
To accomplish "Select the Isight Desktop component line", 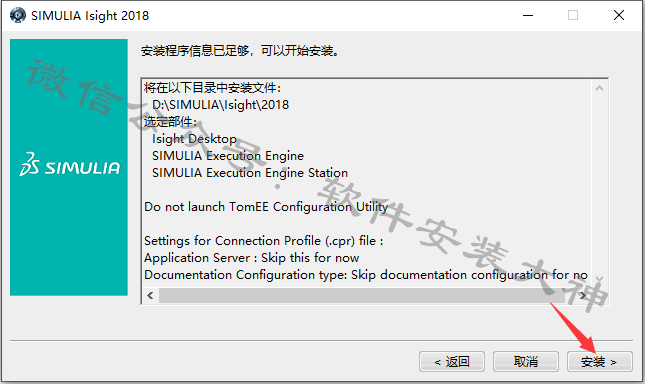I will point(194,139).
